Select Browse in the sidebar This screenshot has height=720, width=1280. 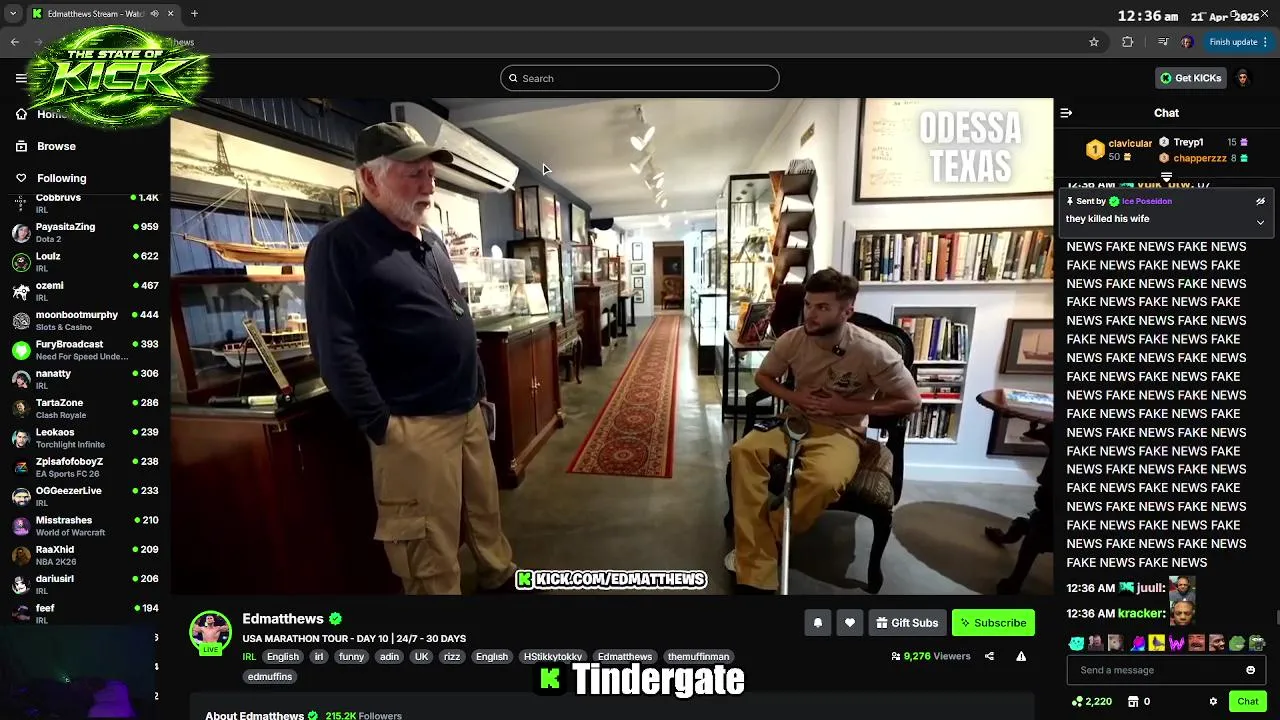point(56,146)
